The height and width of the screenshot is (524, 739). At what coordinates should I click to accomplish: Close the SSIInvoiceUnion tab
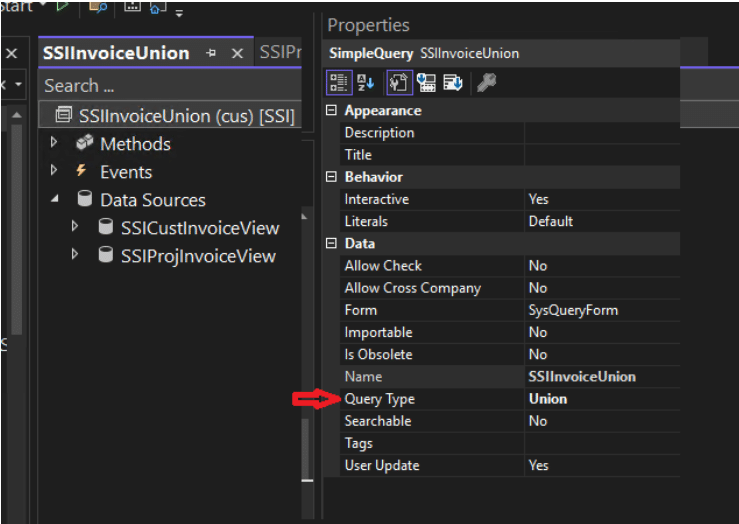coord(237,53)
